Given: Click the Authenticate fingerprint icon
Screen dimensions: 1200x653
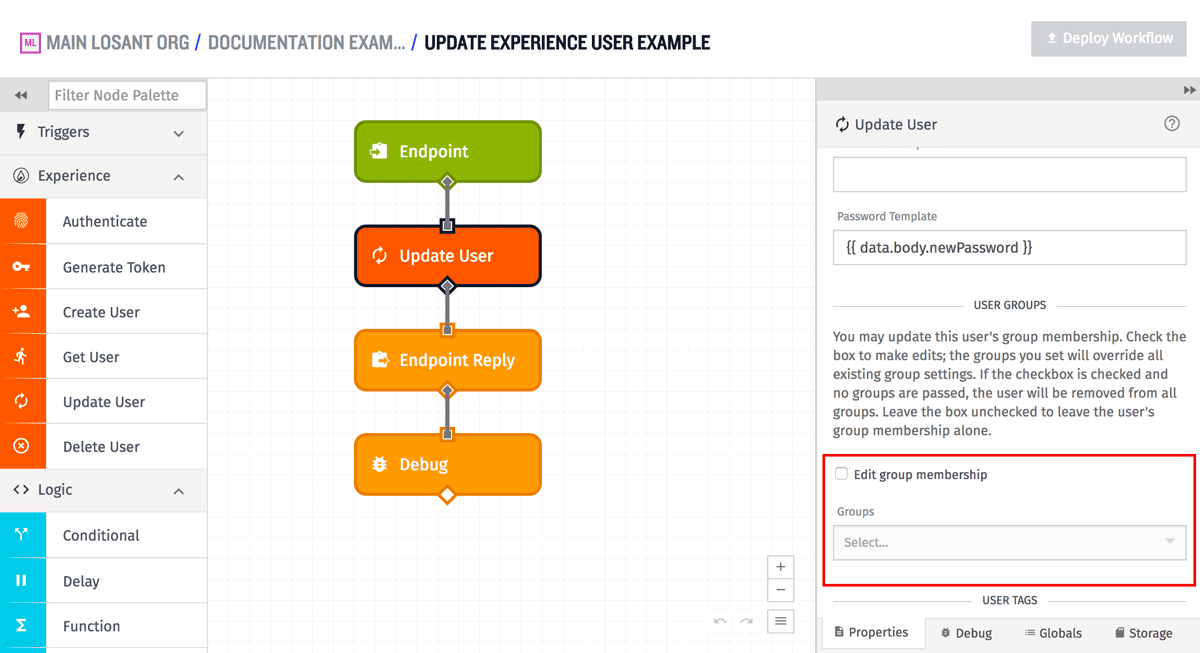Looking at the screenshot, I should point(22,222).
